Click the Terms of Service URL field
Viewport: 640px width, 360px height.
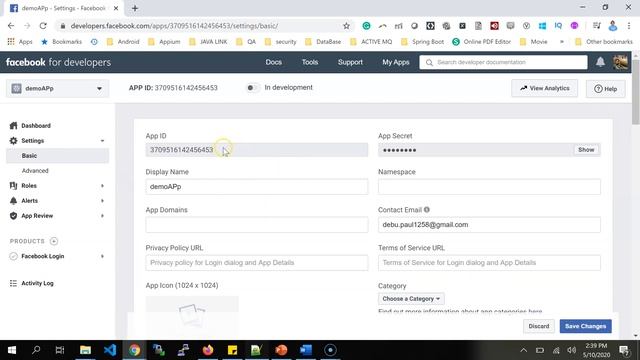click(x=489, y=262)
